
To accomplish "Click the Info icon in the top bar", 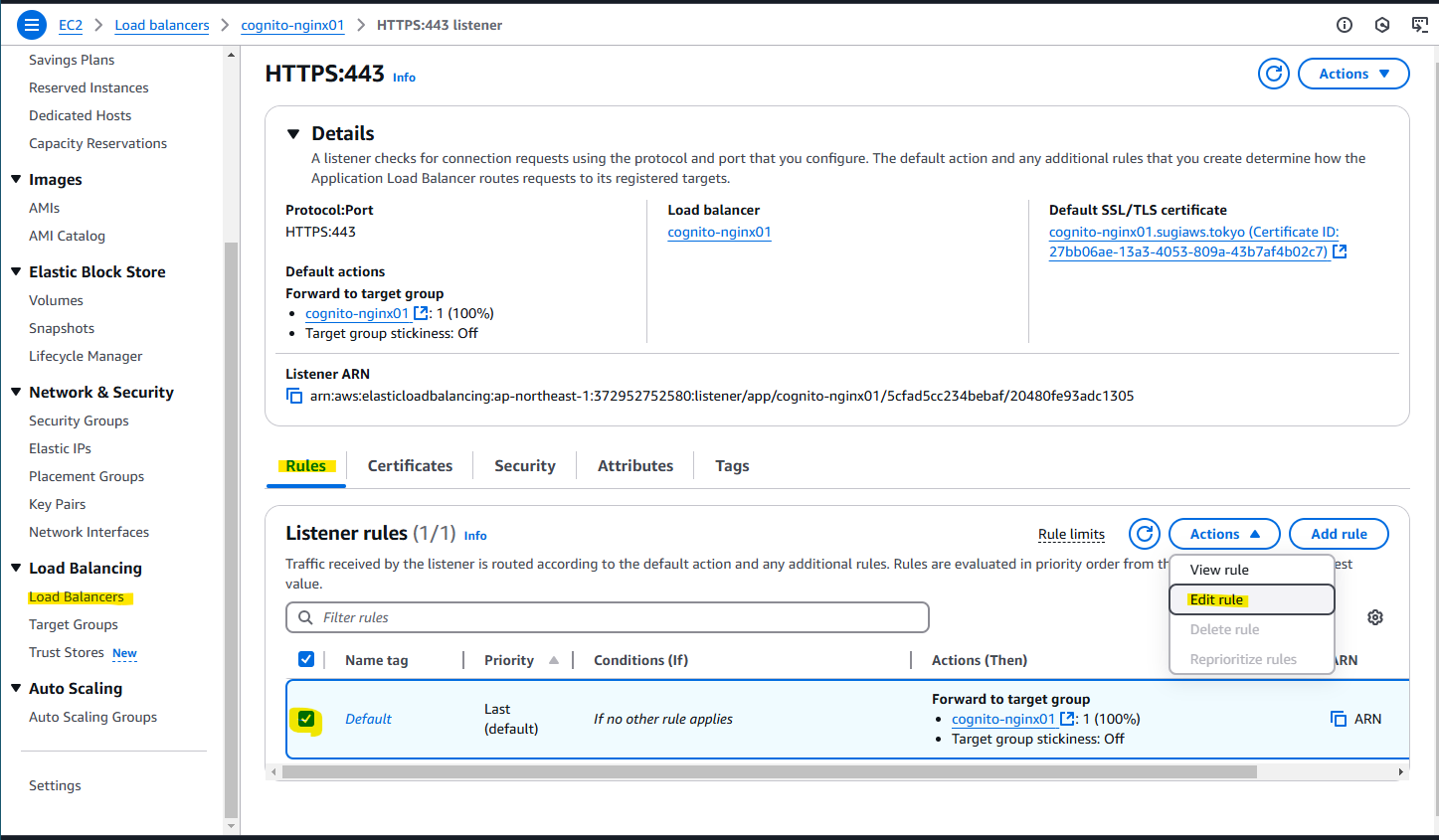I will (1345, 25).
